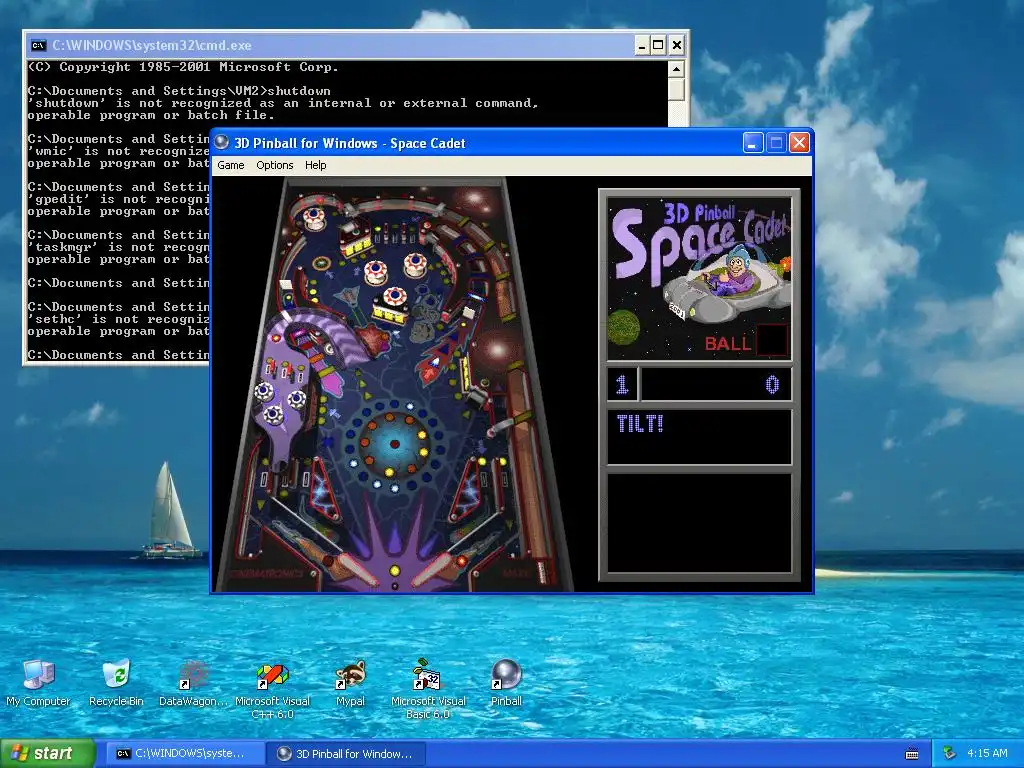Close the cmd.exe window
The width and height of the screenshot is (1024, 768).
coord(677,45)
